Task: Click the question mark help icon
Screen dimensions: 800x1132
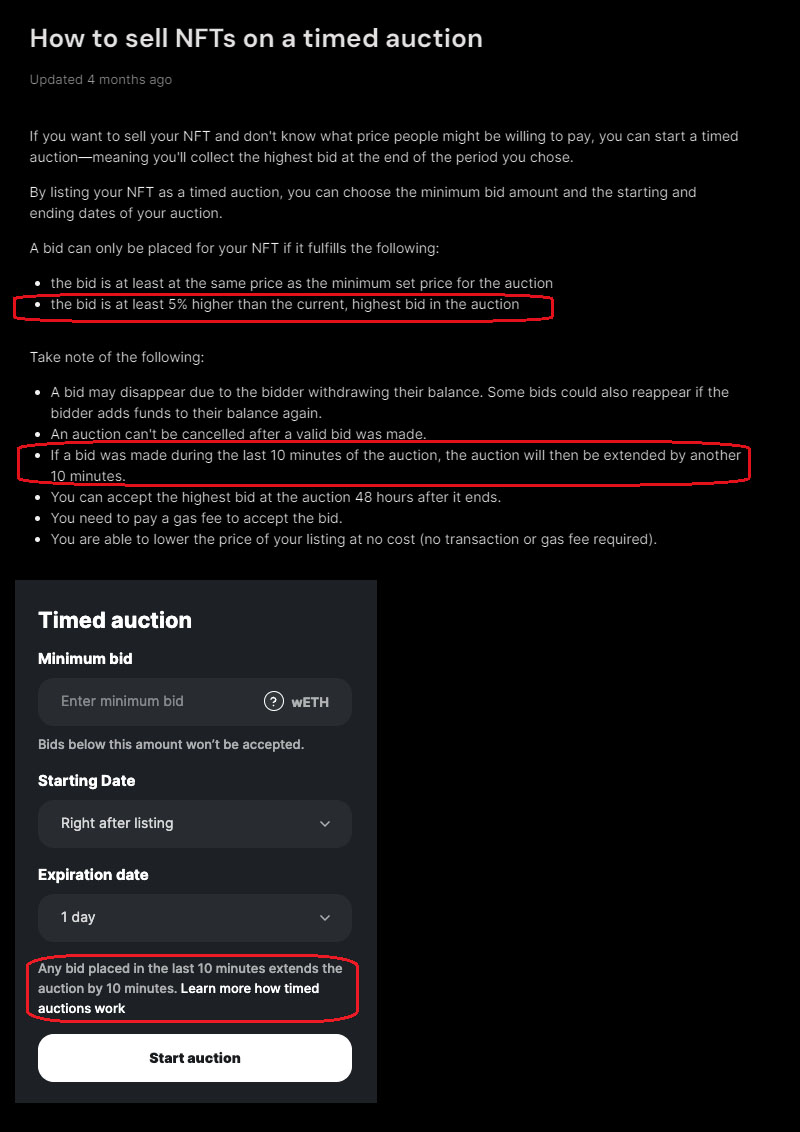Action: (x=274, y=701)
